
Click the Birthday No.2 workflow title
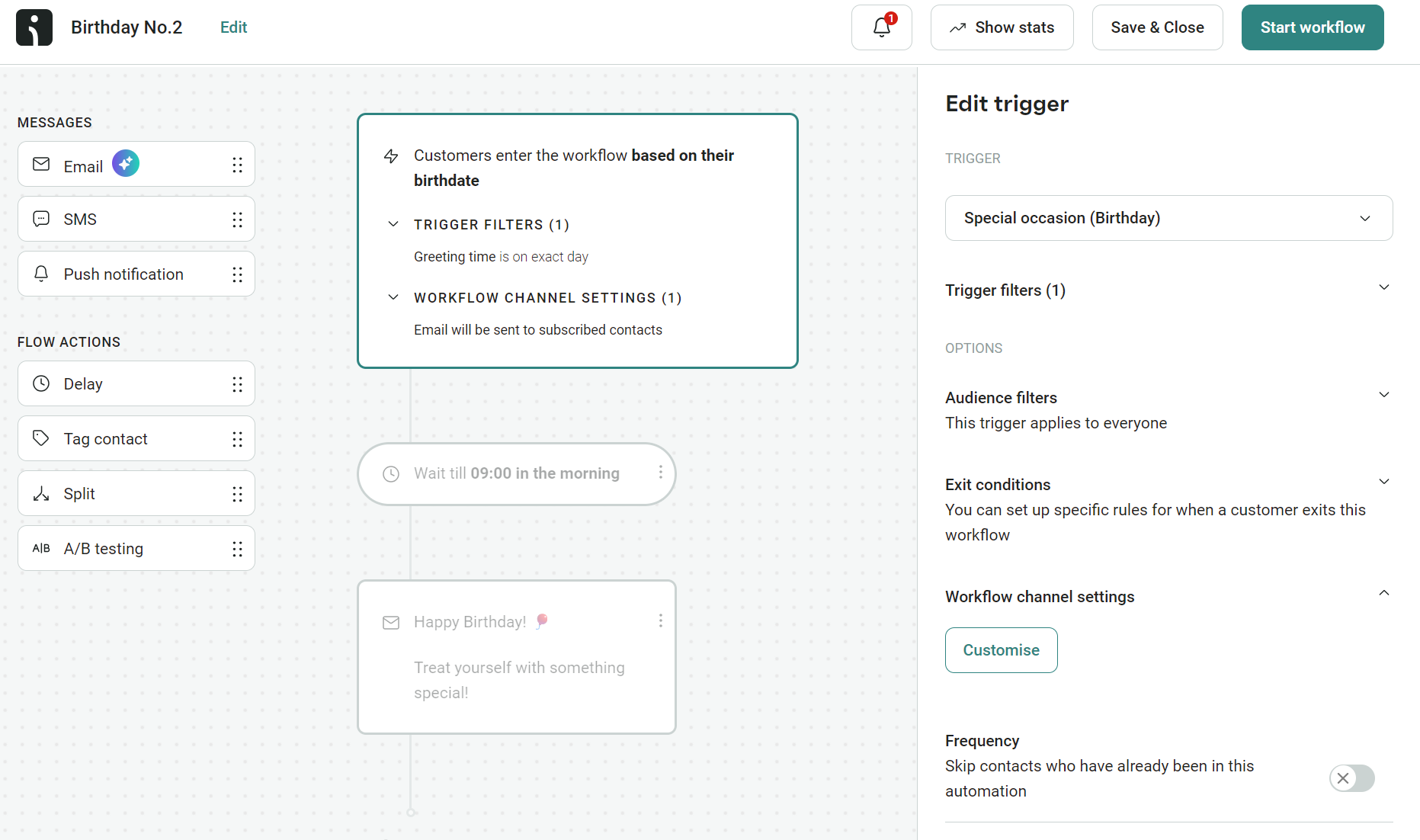click(127, 27)
